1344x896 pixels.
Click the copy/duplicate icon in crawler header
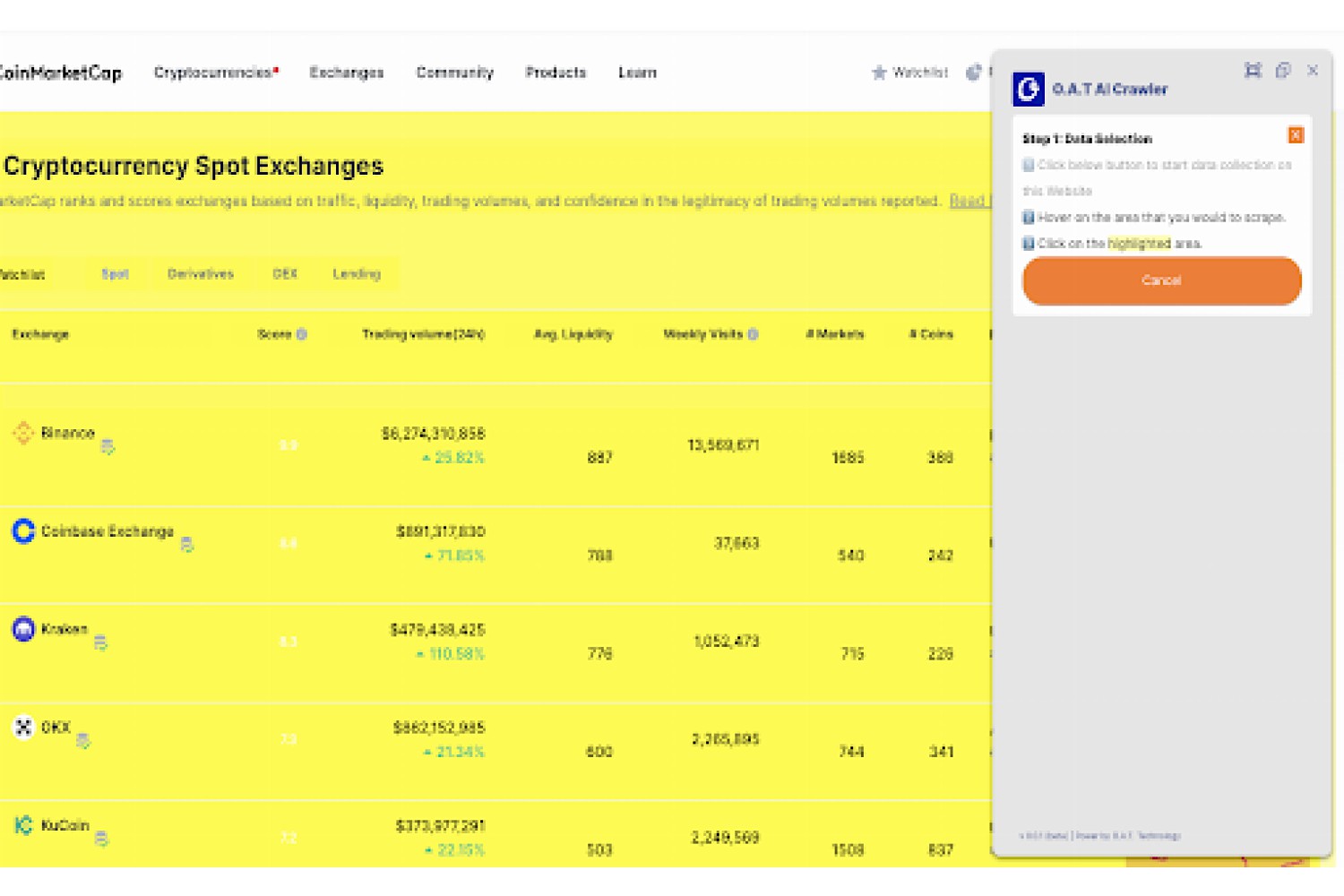(1283, 71)
